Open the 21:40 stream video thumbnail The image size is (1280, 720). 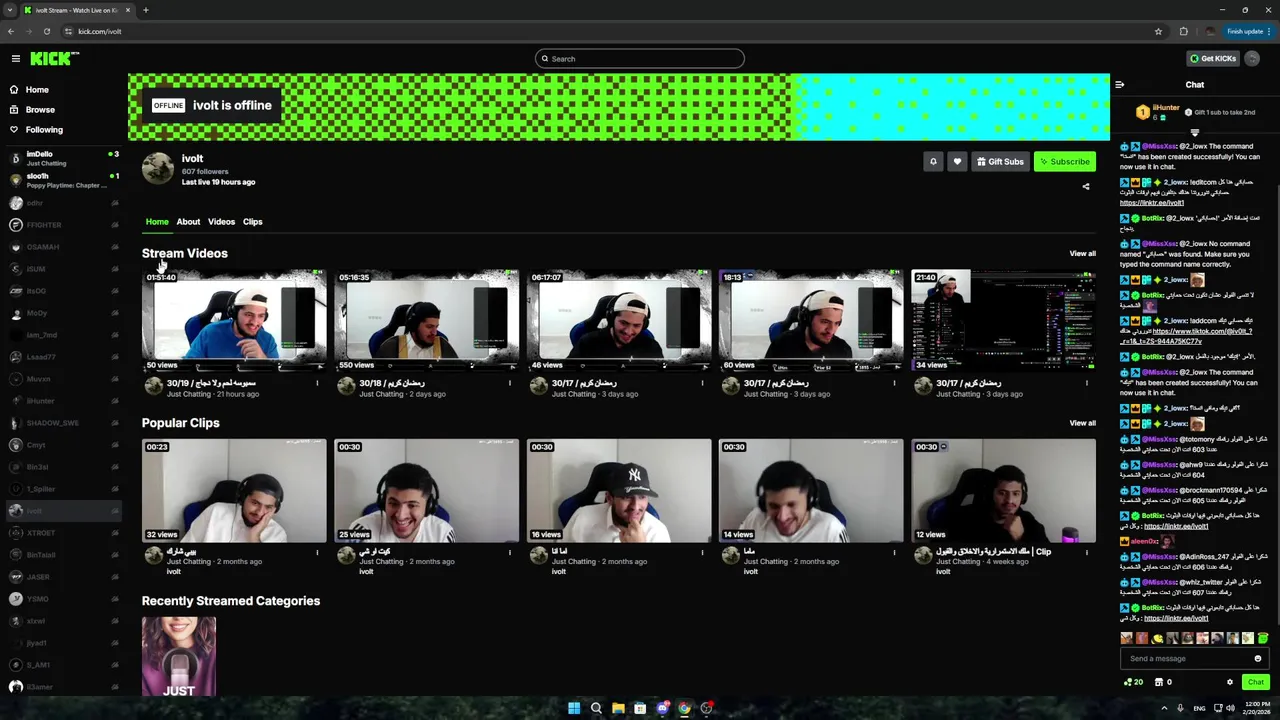point(1003,320)
